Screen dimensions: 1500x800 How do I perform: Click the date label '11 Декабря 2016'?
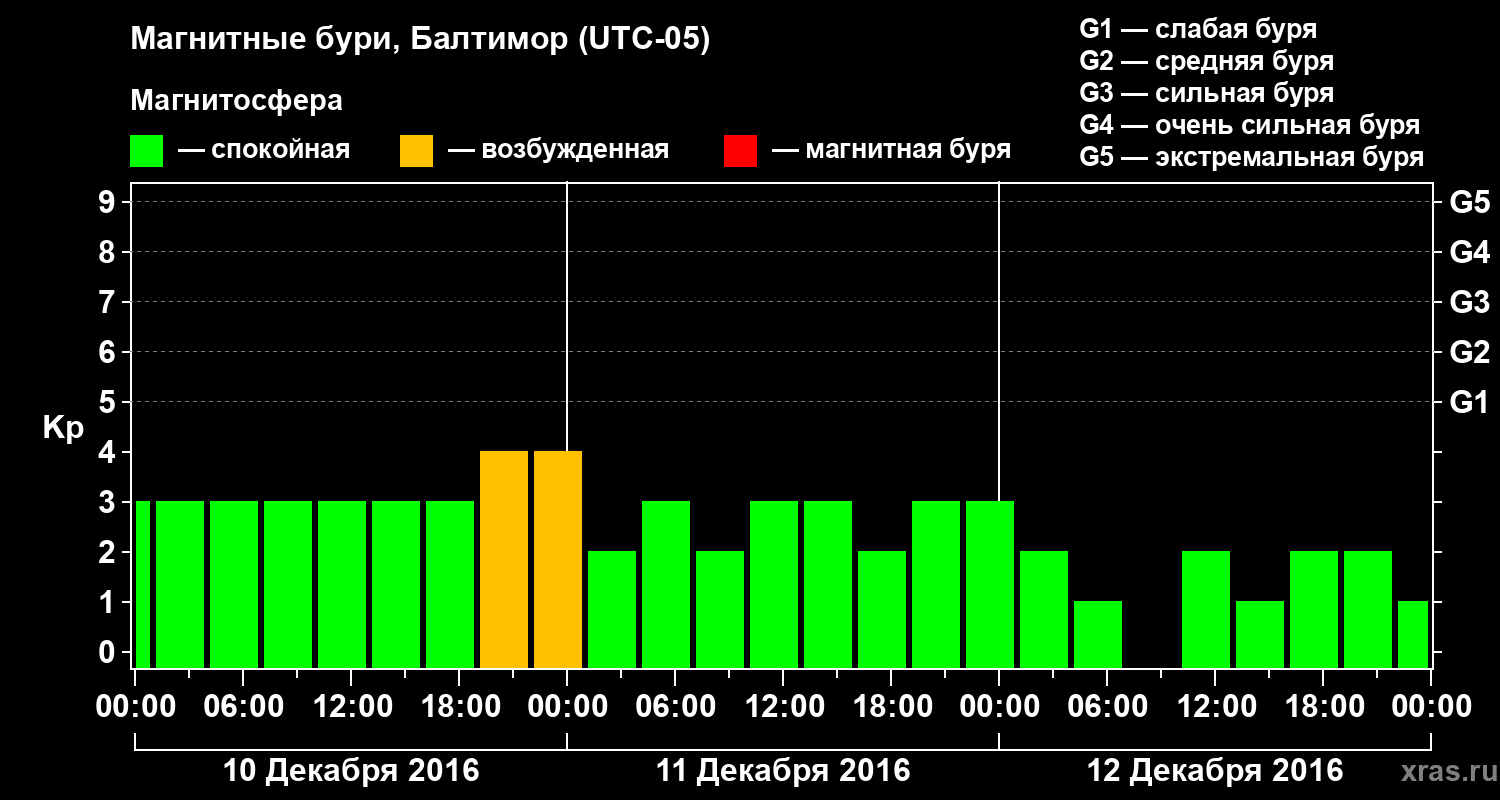[783, 771]
